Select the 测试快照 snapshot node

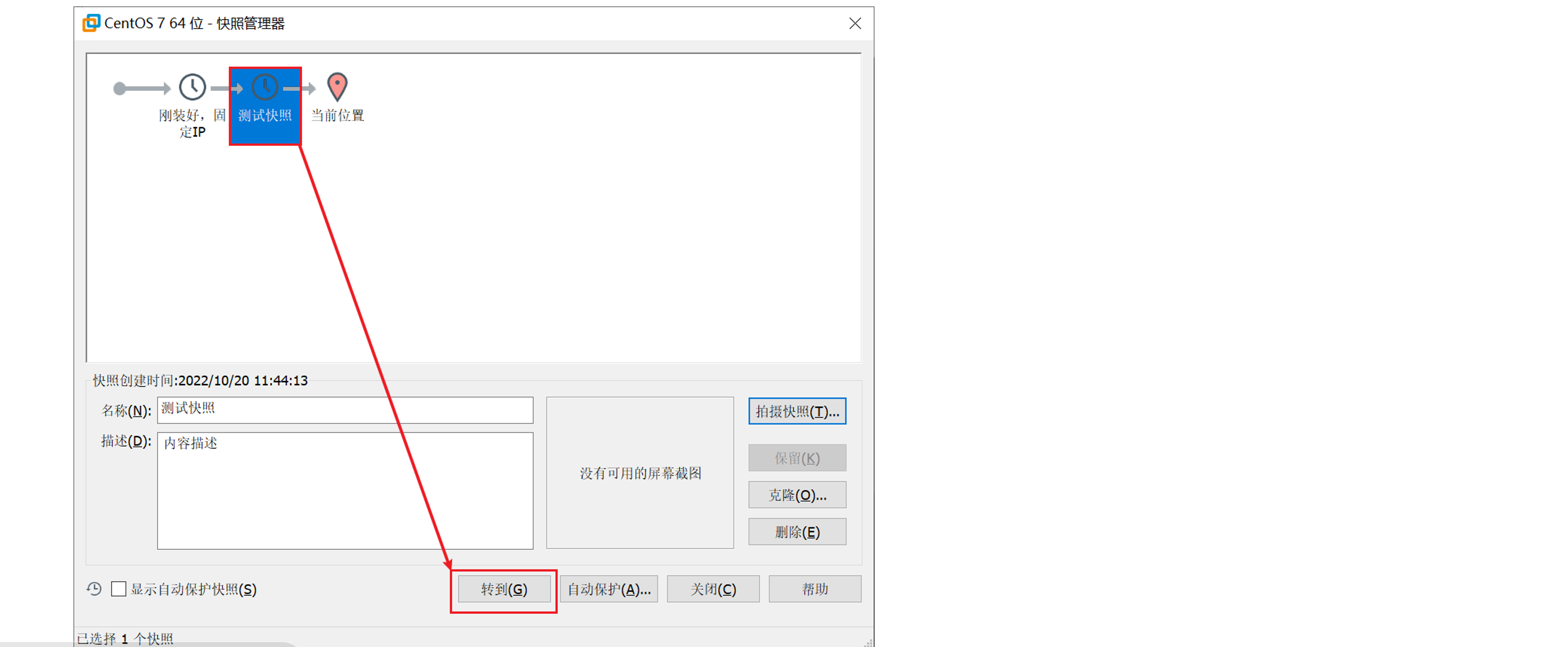(x=265, y=106)
